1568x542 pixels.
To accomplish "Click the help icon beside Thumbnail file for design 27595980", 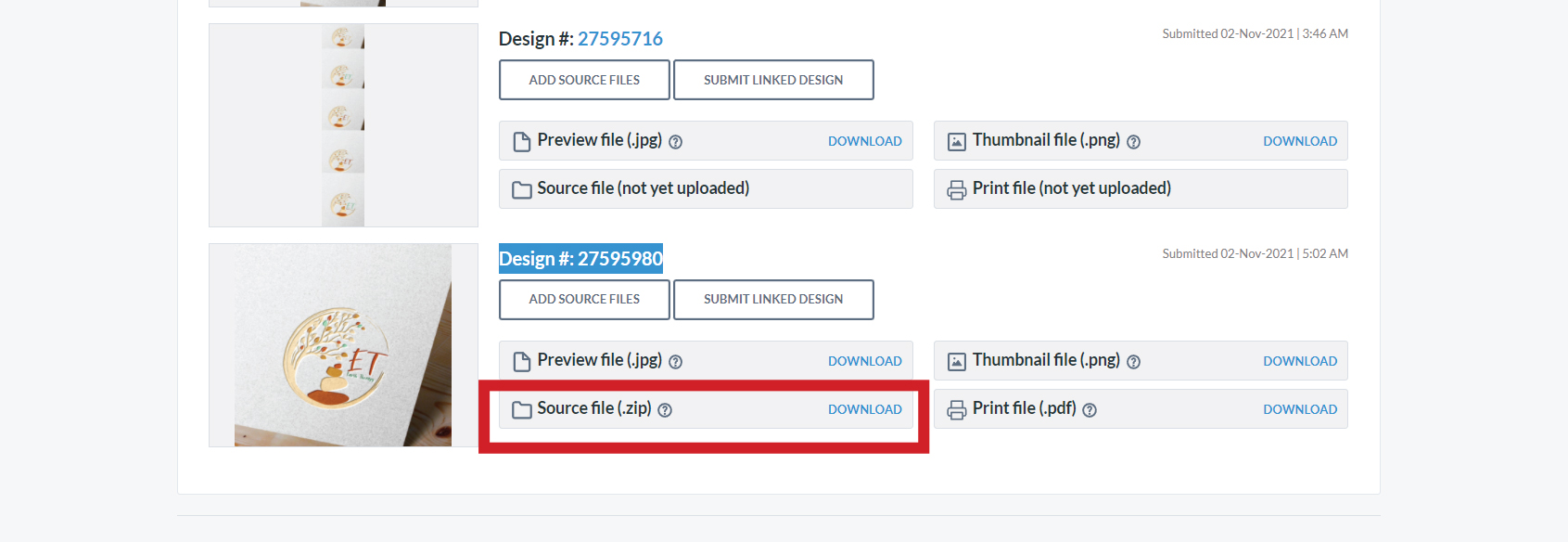I will [x=1133, y=362].
